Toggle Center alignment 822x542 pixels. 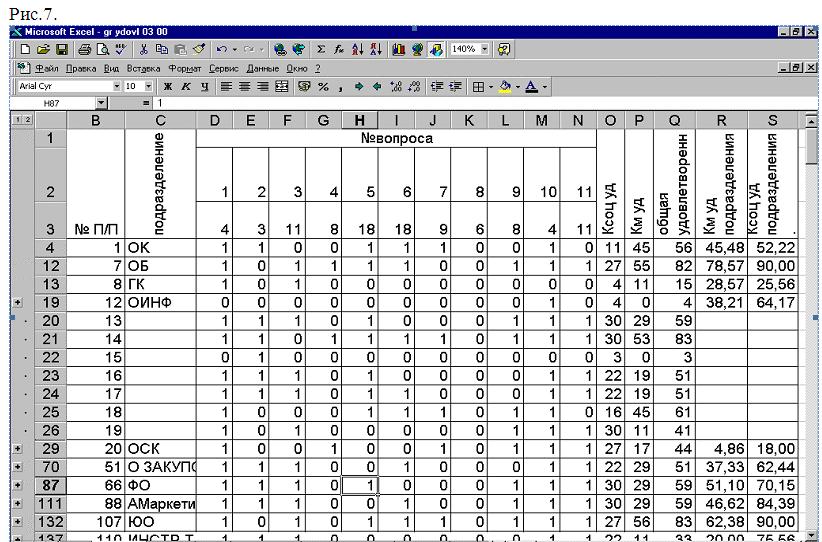click(244, 86)
